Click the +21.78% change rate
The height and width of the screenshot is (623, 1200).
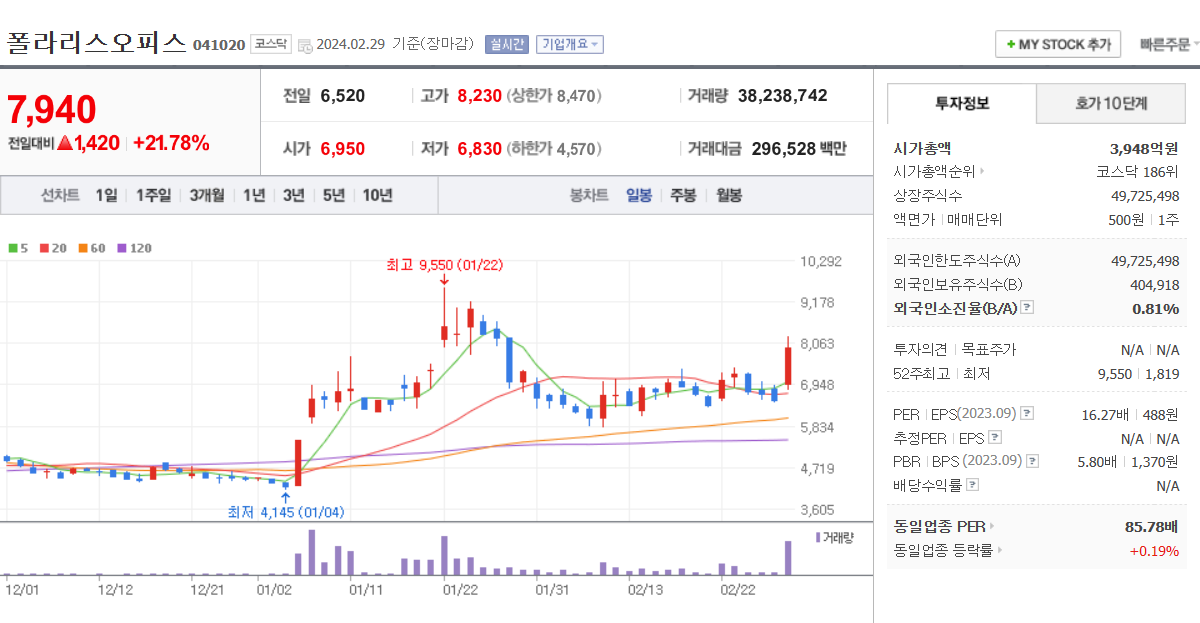[x=171, y=143]
